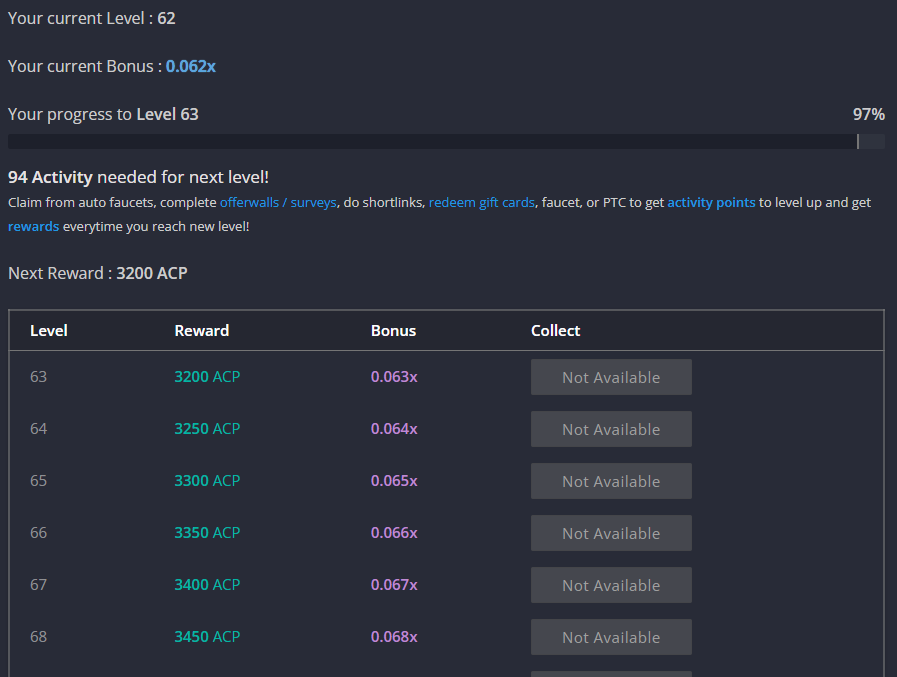This screenshot has width=897, height=677.
Task: Click Not Available button for level 63
Action: pyautogui.click(x=611, y=377)
